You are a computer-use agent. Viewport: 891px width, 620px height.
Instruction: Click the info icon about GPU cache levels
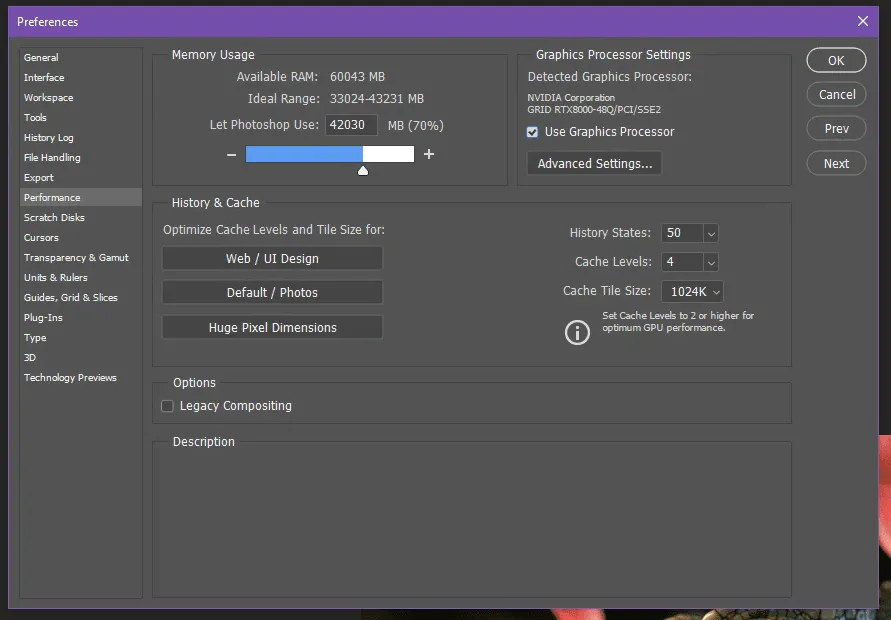coord(577,331)
